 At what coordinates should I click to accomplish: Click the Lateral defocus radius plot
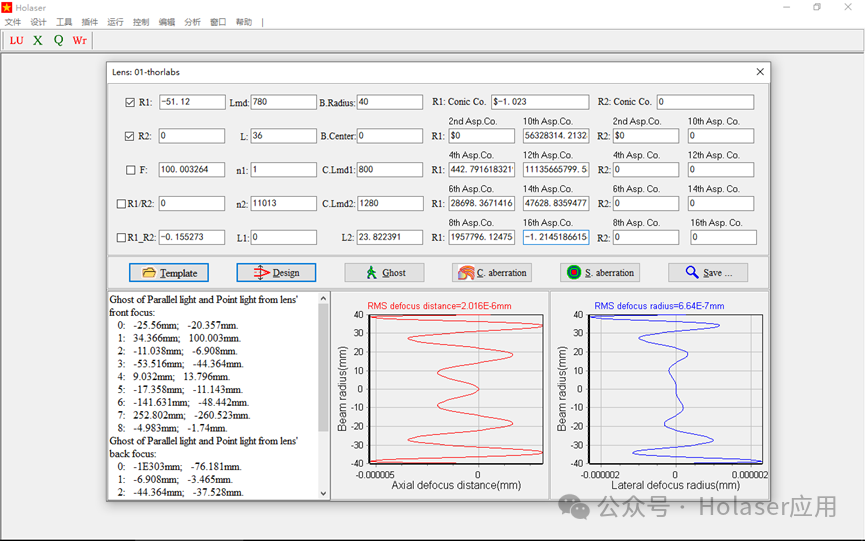click(676, 389)
